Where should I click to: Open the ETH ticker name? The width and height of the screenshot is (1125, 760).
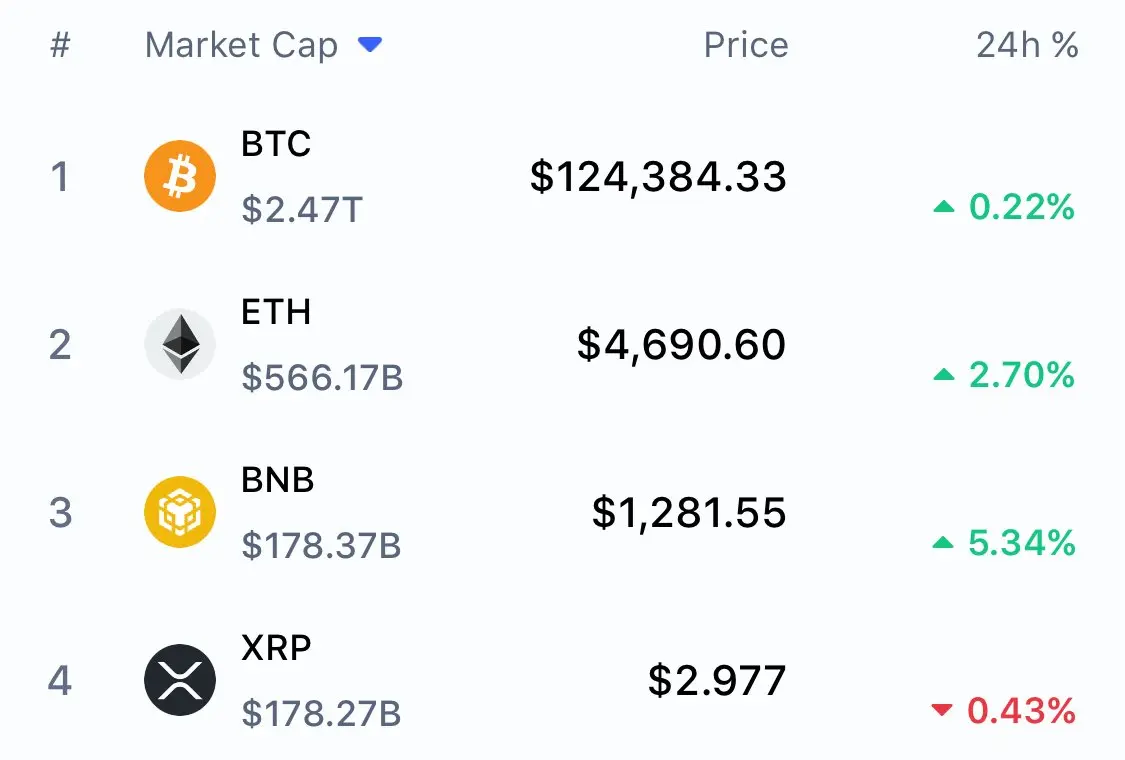(276, 311)
